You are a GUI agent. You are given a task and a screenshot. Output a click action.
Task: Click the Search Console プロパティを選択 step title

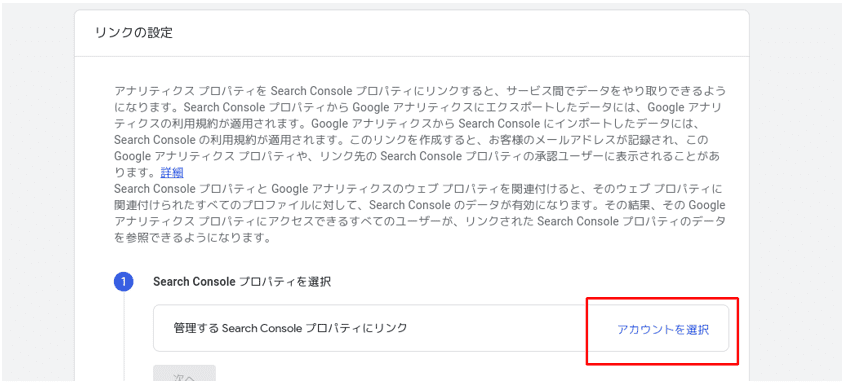pos(242,282)
